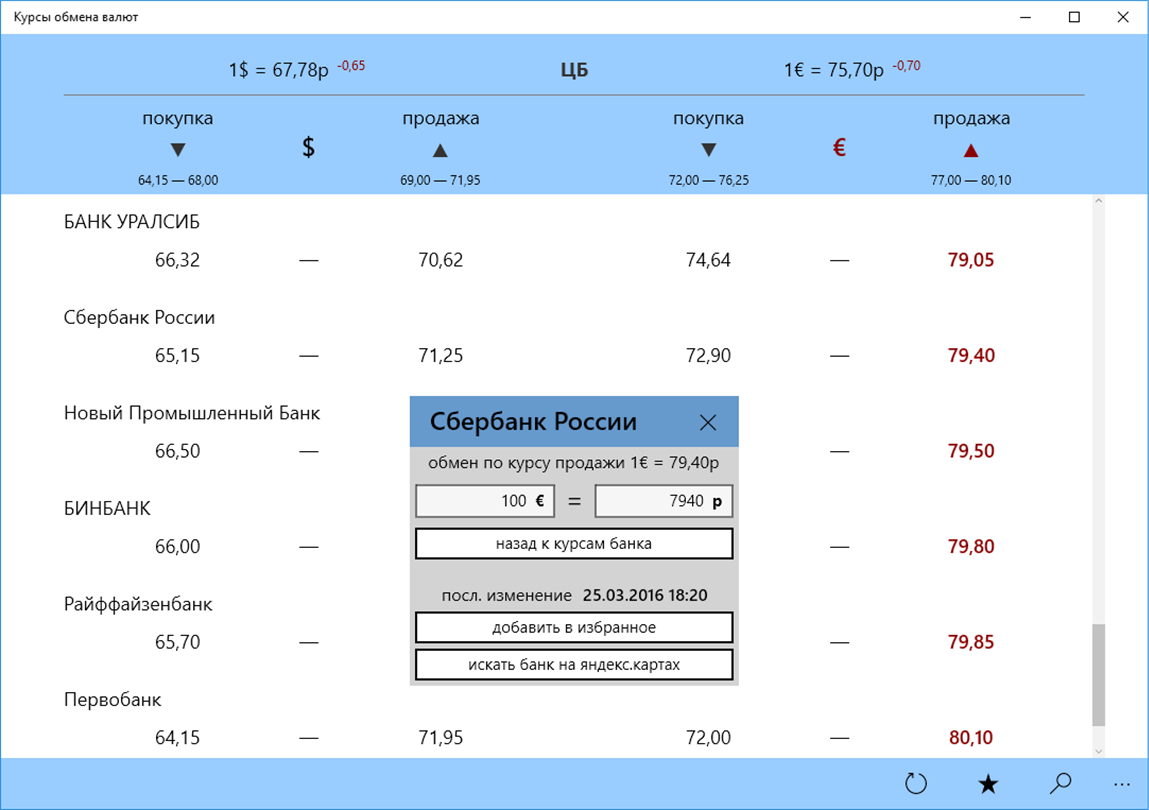Click Первобанк dollar buy rate 64,15
This screenshot has height=810, width=1149.
pyautogui.click(x=177, y=737)
